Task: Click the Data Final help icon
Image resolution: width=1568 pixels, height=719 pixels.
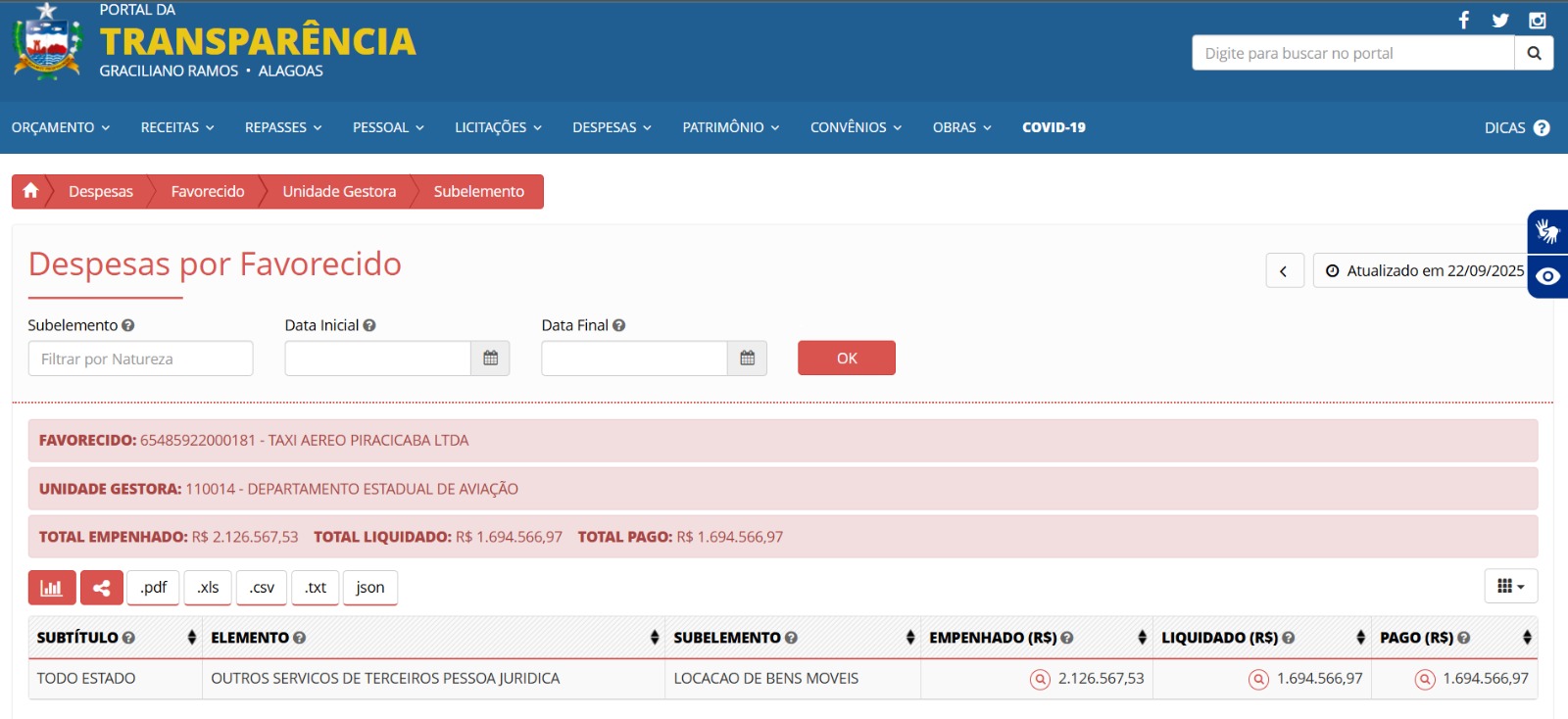Action: 618,325
